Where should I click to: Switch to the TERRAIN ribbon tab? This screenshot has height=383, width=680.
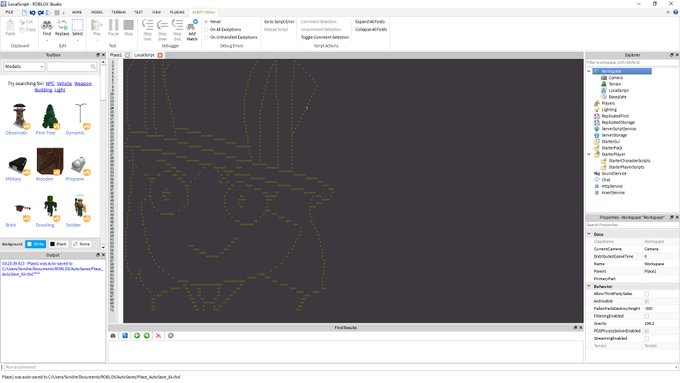tap(118, 12)
